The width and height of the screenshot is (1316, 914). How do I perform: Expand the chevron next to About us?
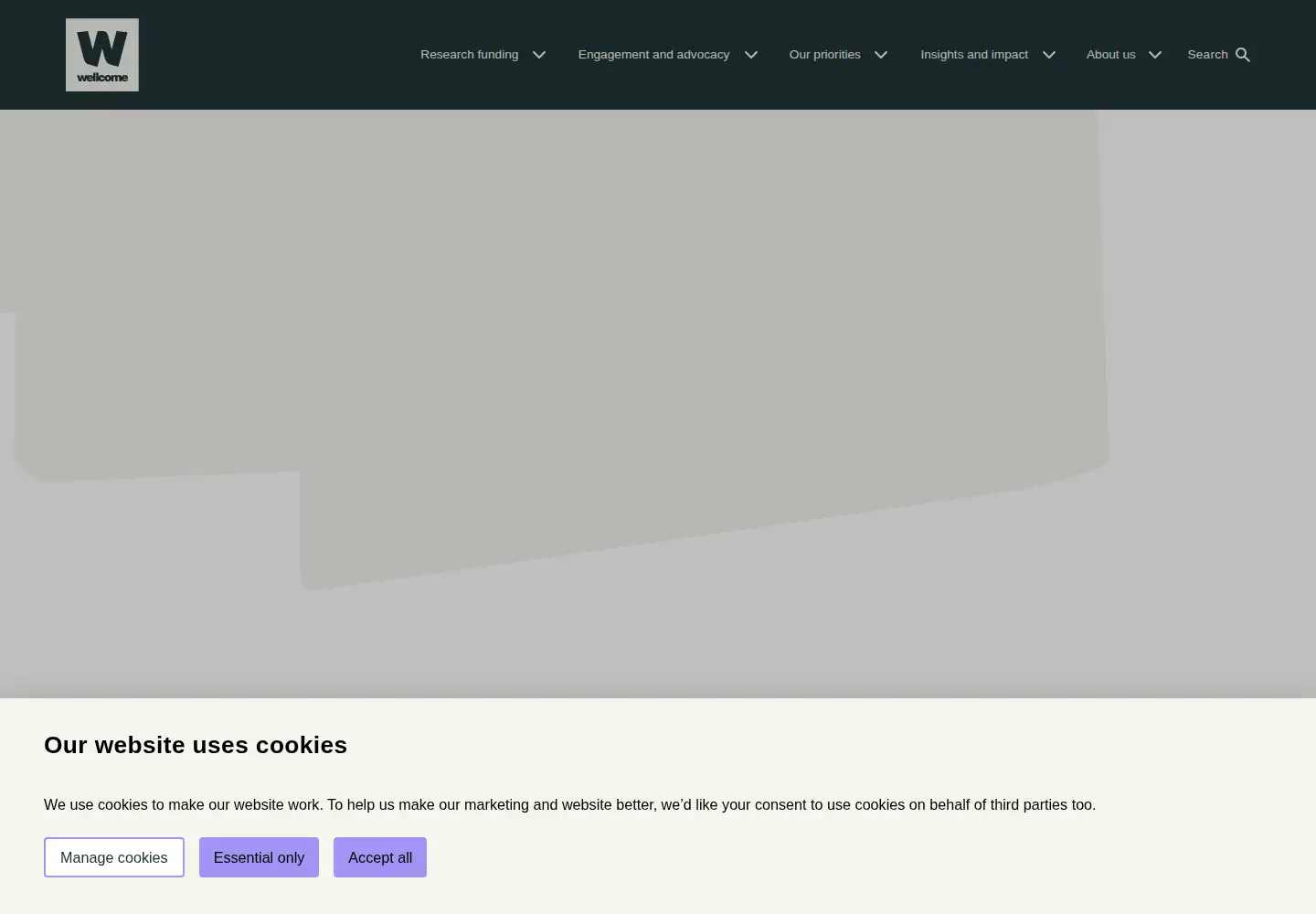coord(1155,55)
